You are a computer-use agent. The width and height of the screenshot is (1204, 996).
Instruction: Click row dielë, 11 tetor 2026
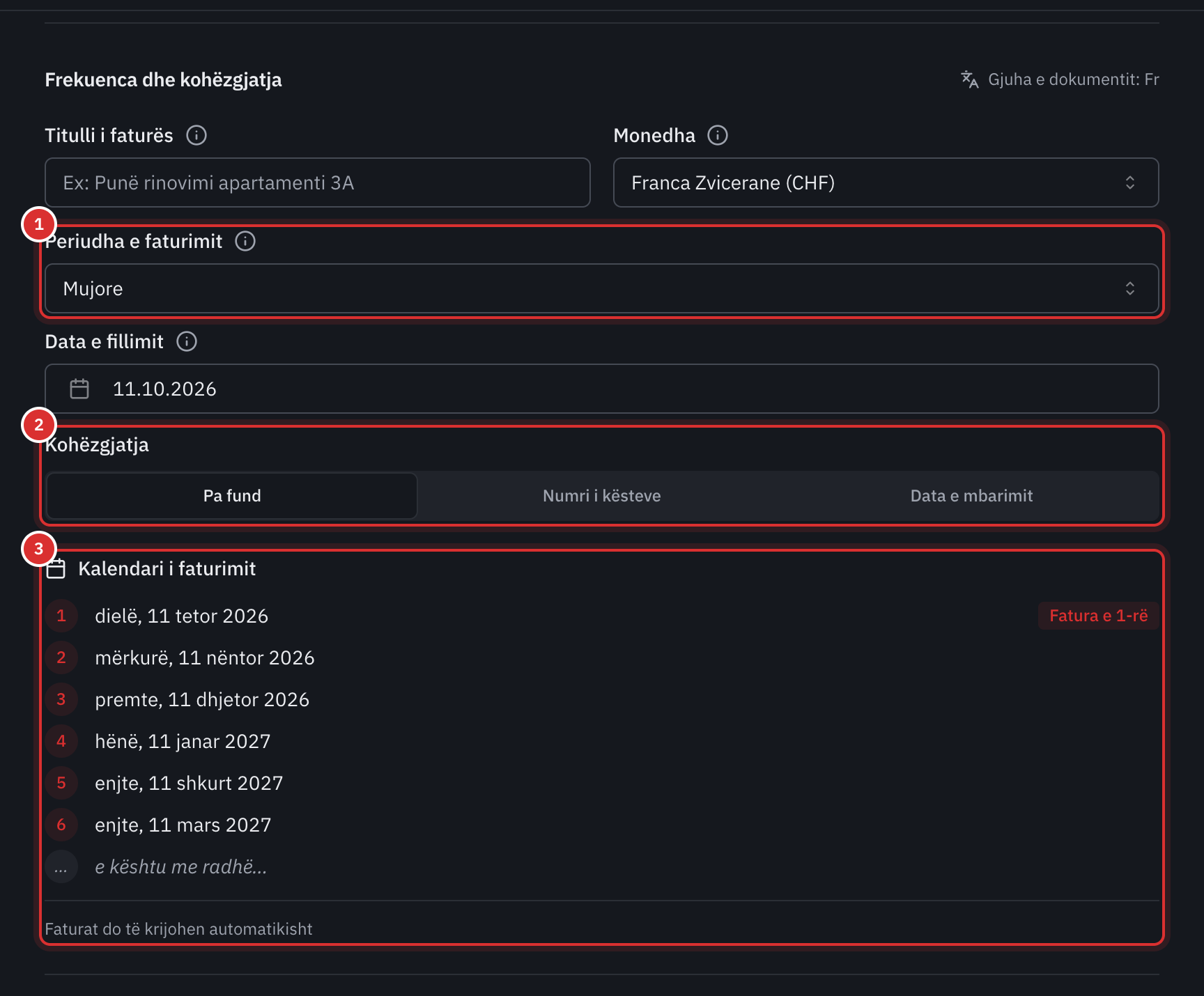click(x=602, y=616)
